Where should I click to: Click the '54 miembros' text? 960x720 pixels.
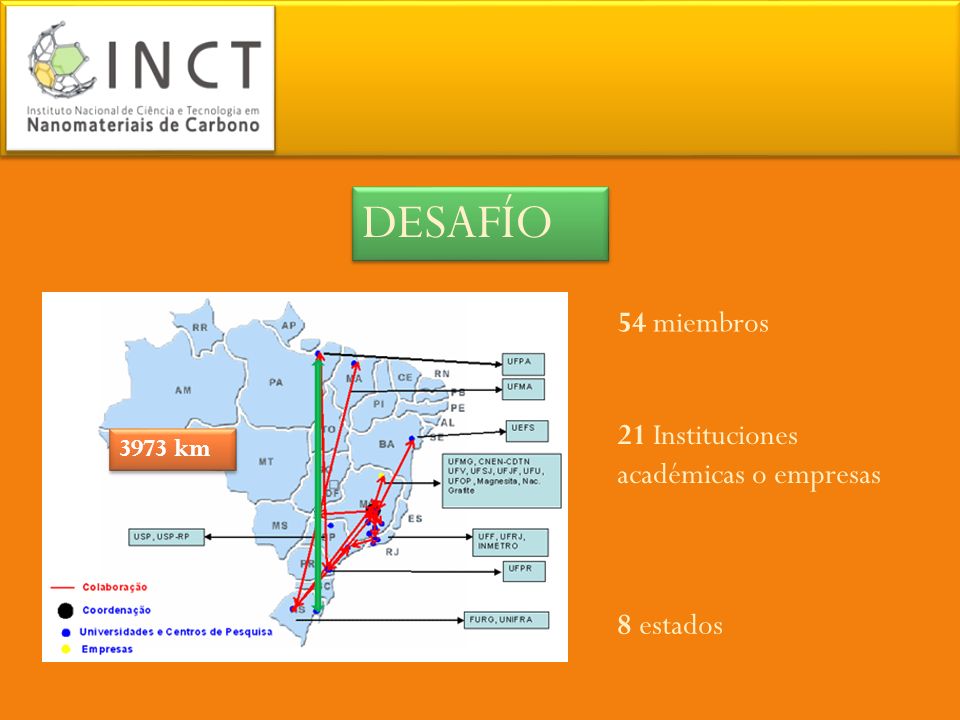pos(693,323)
